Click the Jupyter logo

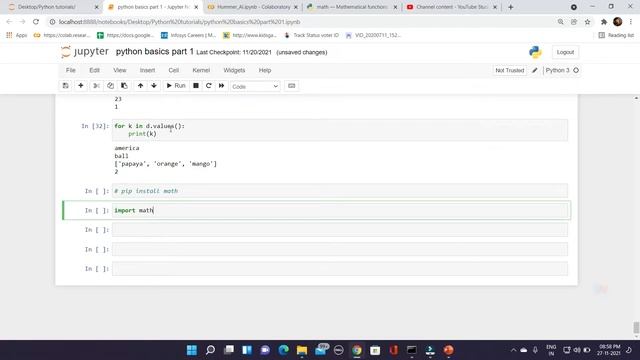85,52
